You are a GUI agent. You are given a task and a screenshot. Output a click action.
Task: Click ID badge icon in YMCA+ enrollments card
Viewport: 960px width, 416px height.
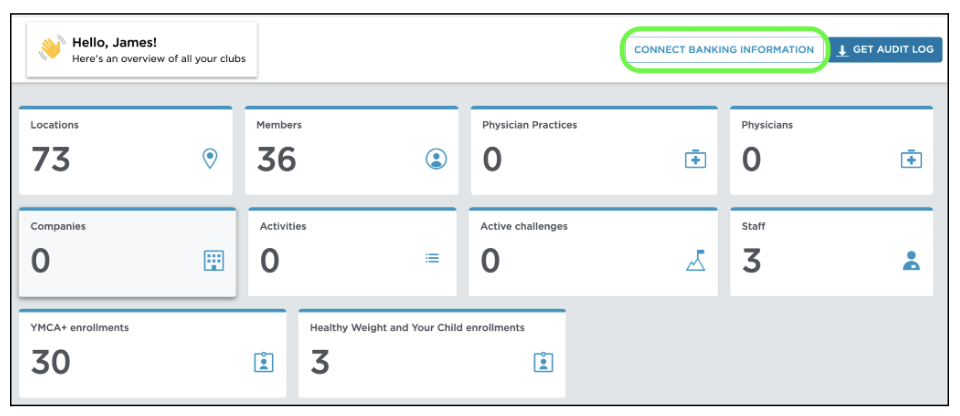coord(264,362)
